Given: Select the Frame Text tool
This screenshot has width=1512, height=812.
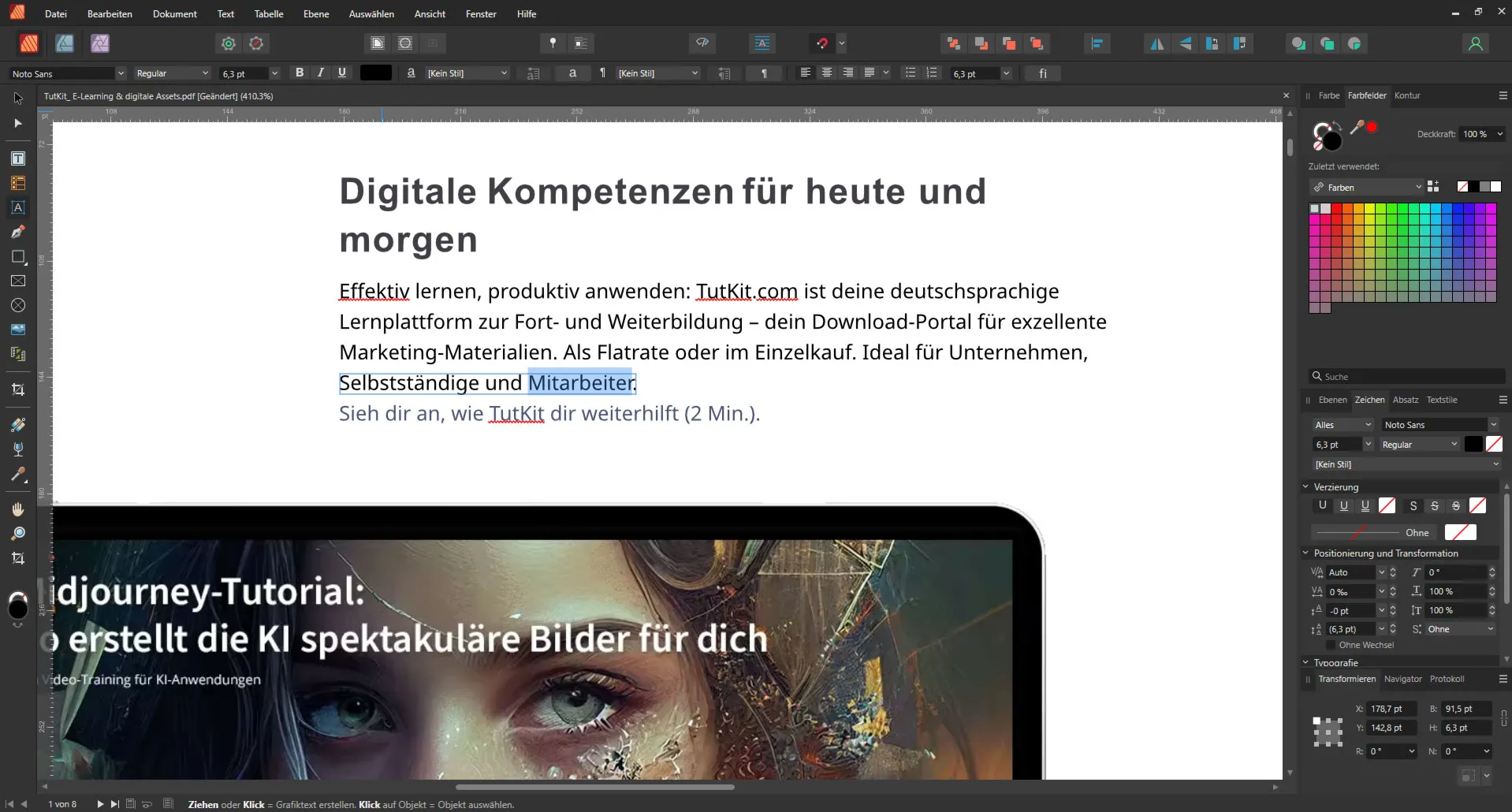Looking at the screenshot, I should click(x=18, y=158).
